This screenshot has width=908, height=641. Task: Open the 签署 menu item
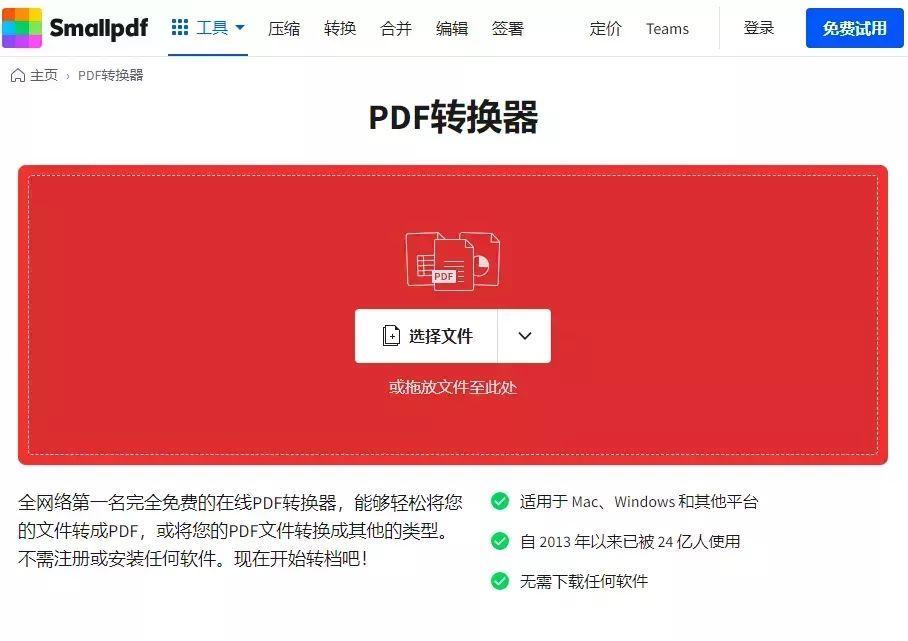pyautogui.click(x=508, y=28)
